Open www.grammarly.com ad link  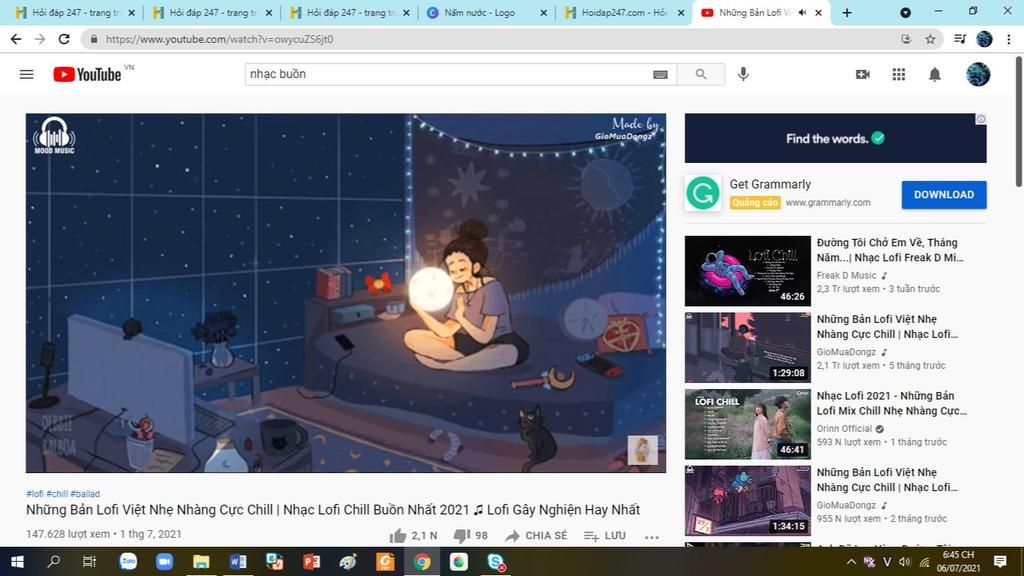(x=827, y=202)
